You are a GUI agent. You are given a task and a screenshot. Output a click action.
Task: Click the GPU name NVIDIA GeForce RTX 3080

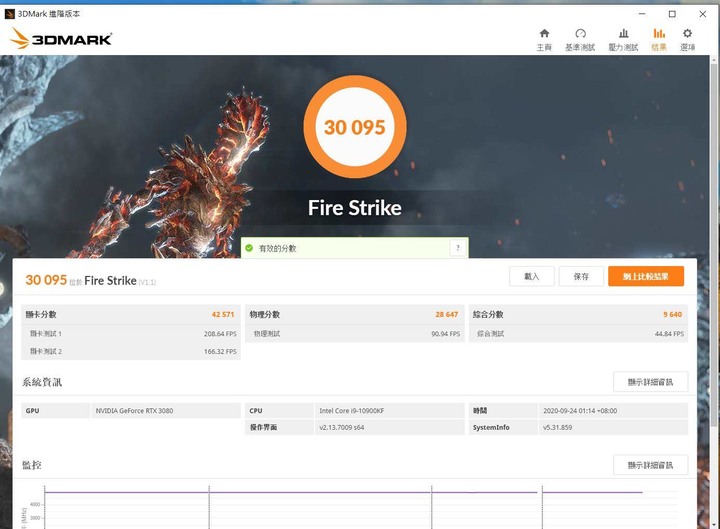coord(134,411)
